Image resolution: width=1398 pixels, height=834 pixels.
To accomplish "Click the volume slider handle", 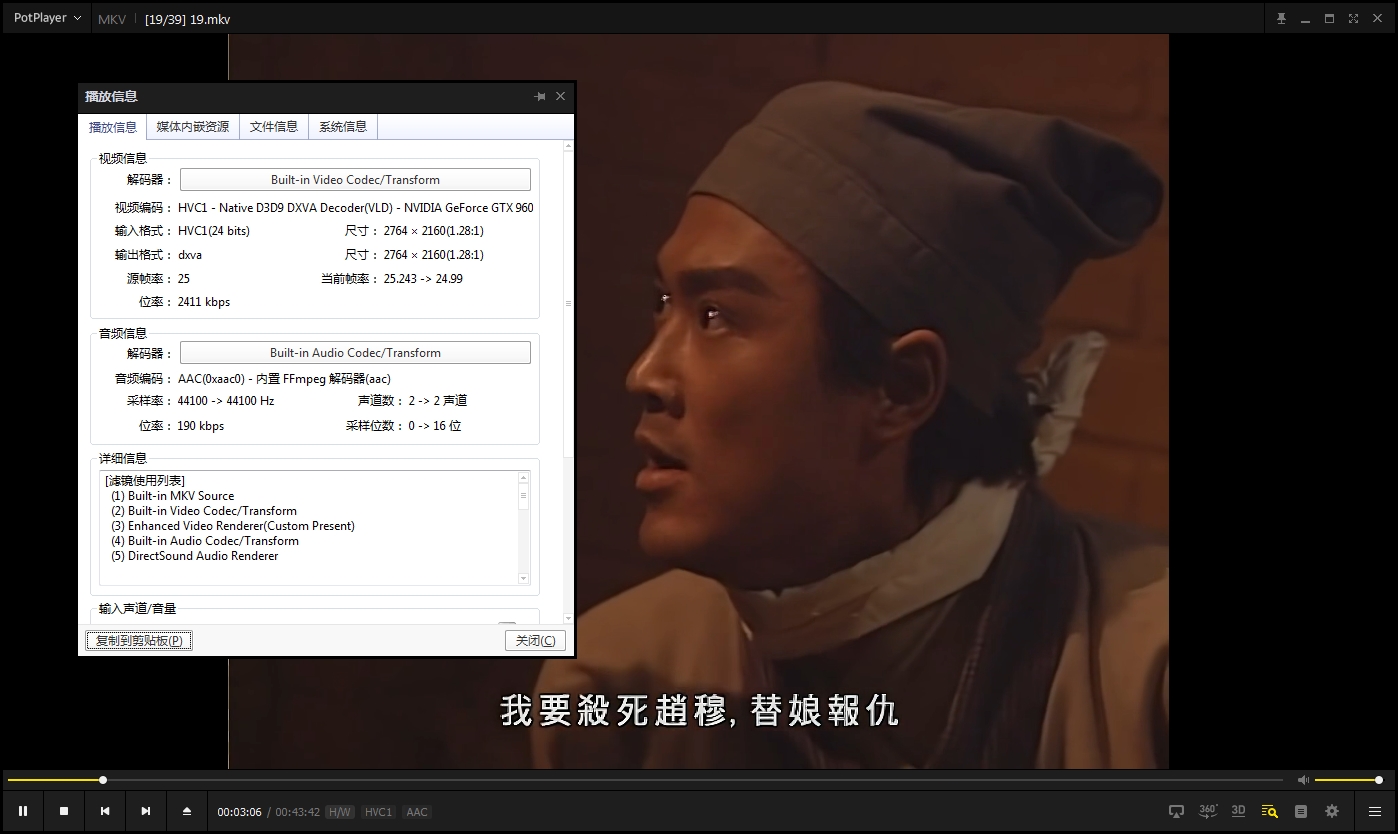I will tap(1379, 780).
